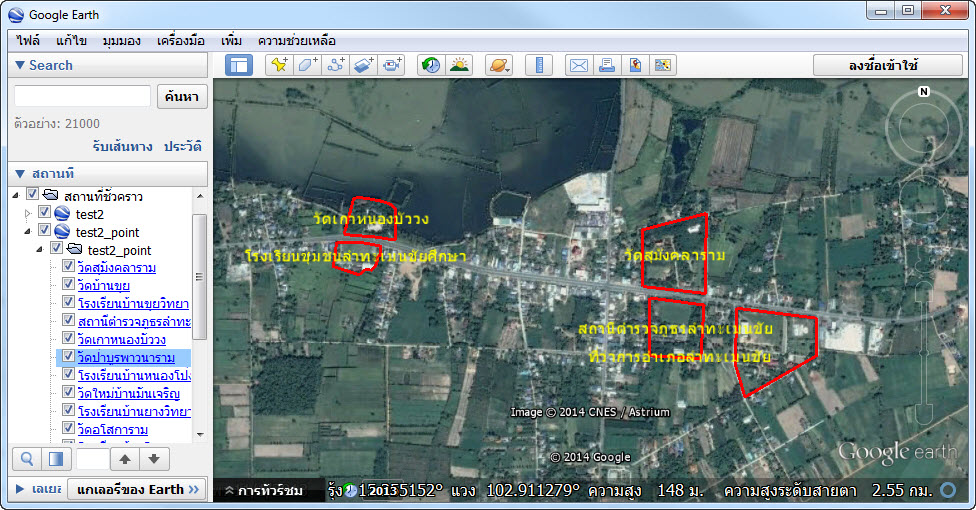976x510 pixels.
Task: Open the แกลเลอรี่ของ Earth gallery button
Action: pos(138,489)
